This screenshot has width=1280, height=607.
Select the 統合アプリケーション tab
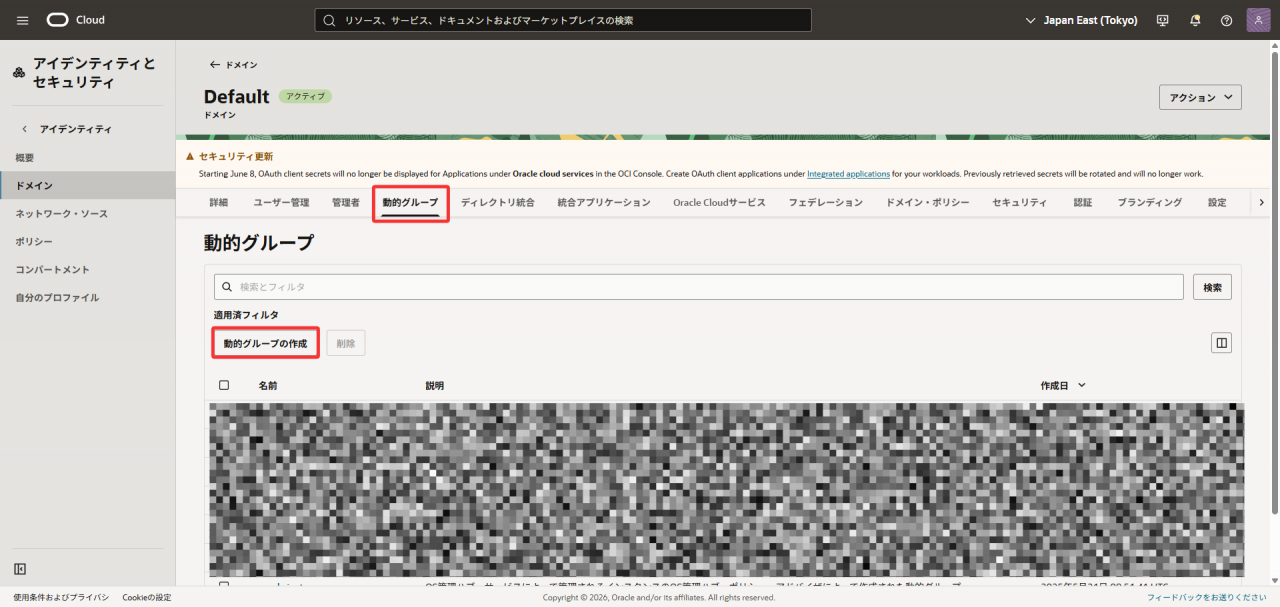pyautogui.click(x=604, y=202)
